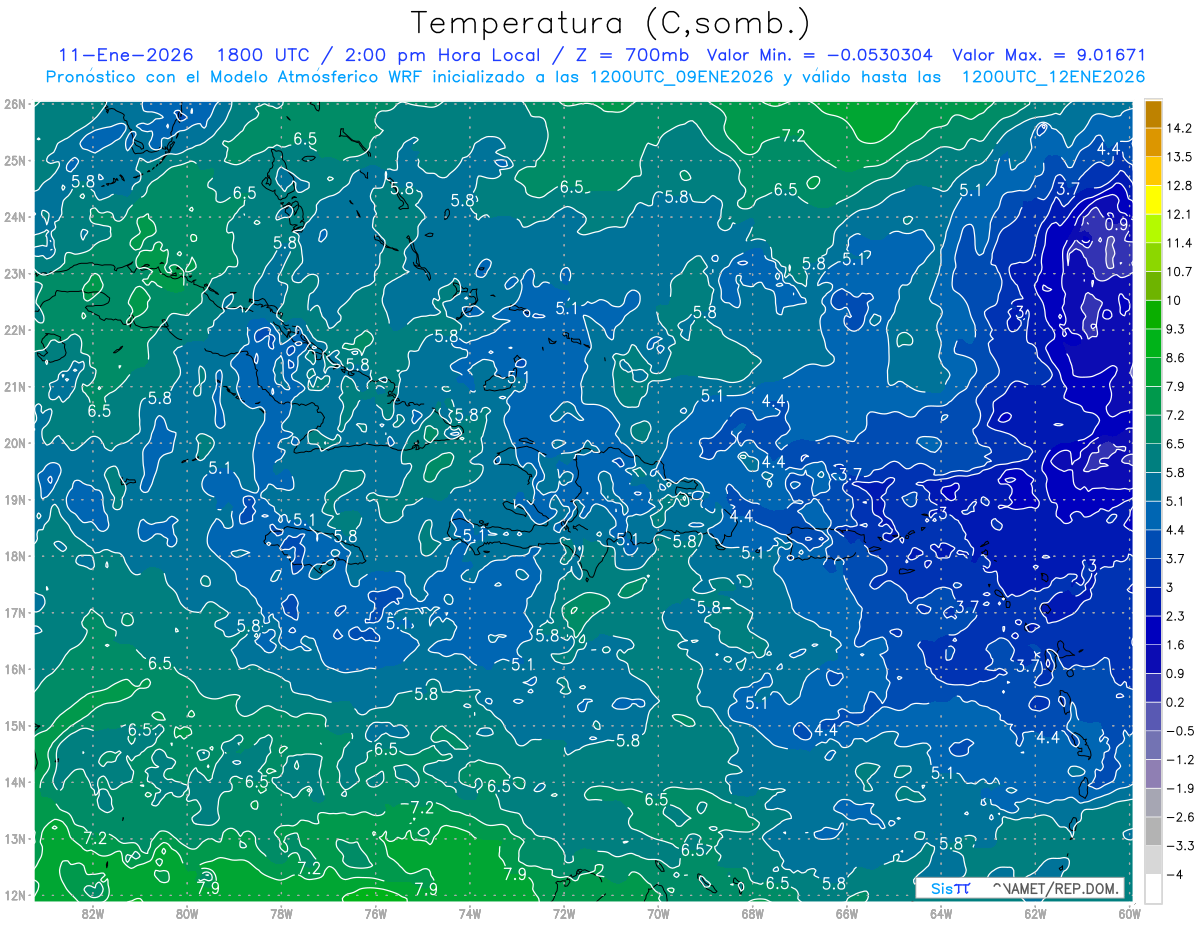Click the "12N" latitude label
Image resolution: width=1200 pixels, height=927 pixels.
pos(14,895)
